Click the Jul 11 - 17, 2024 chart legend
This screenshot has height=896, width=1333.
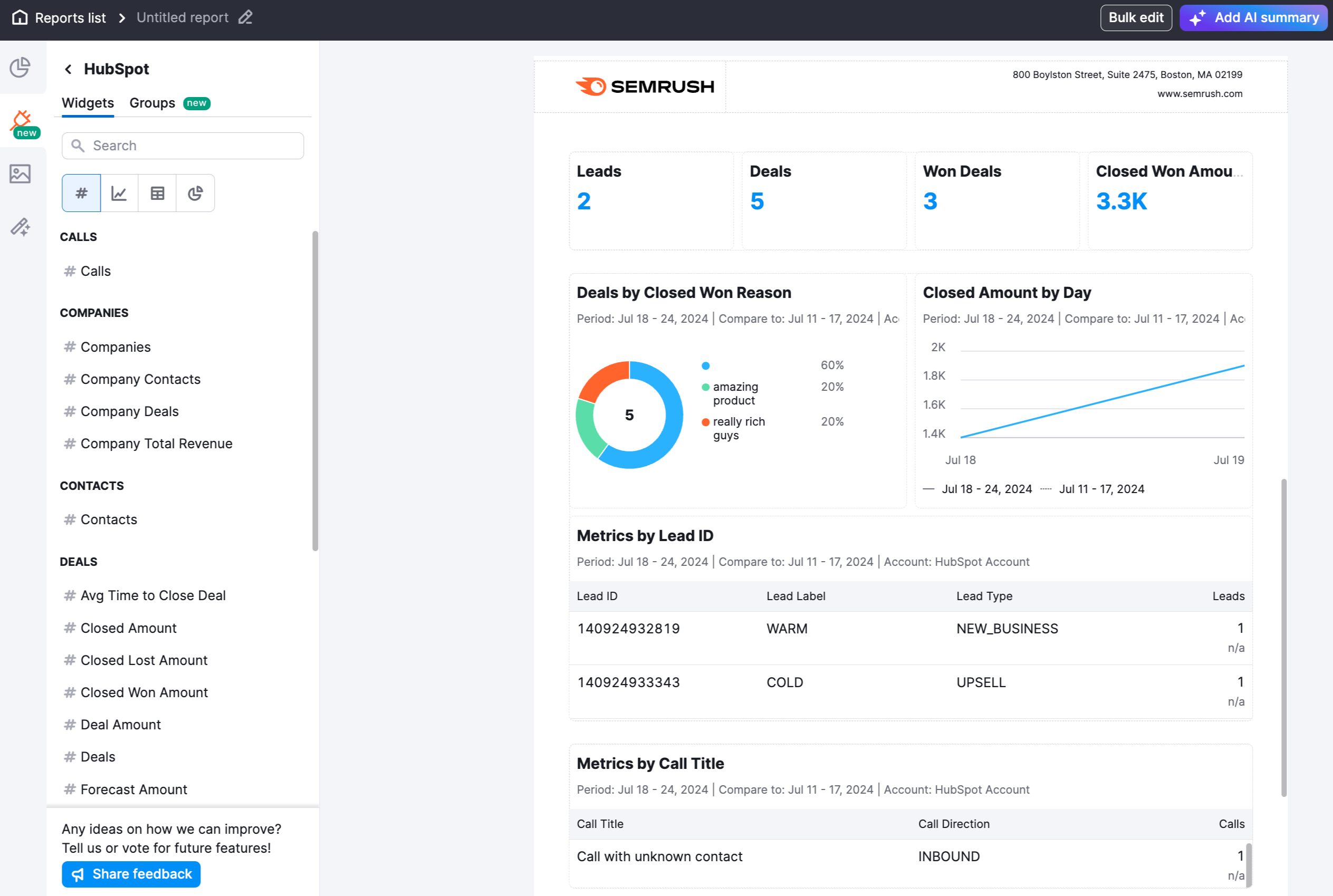point(1092,489)
